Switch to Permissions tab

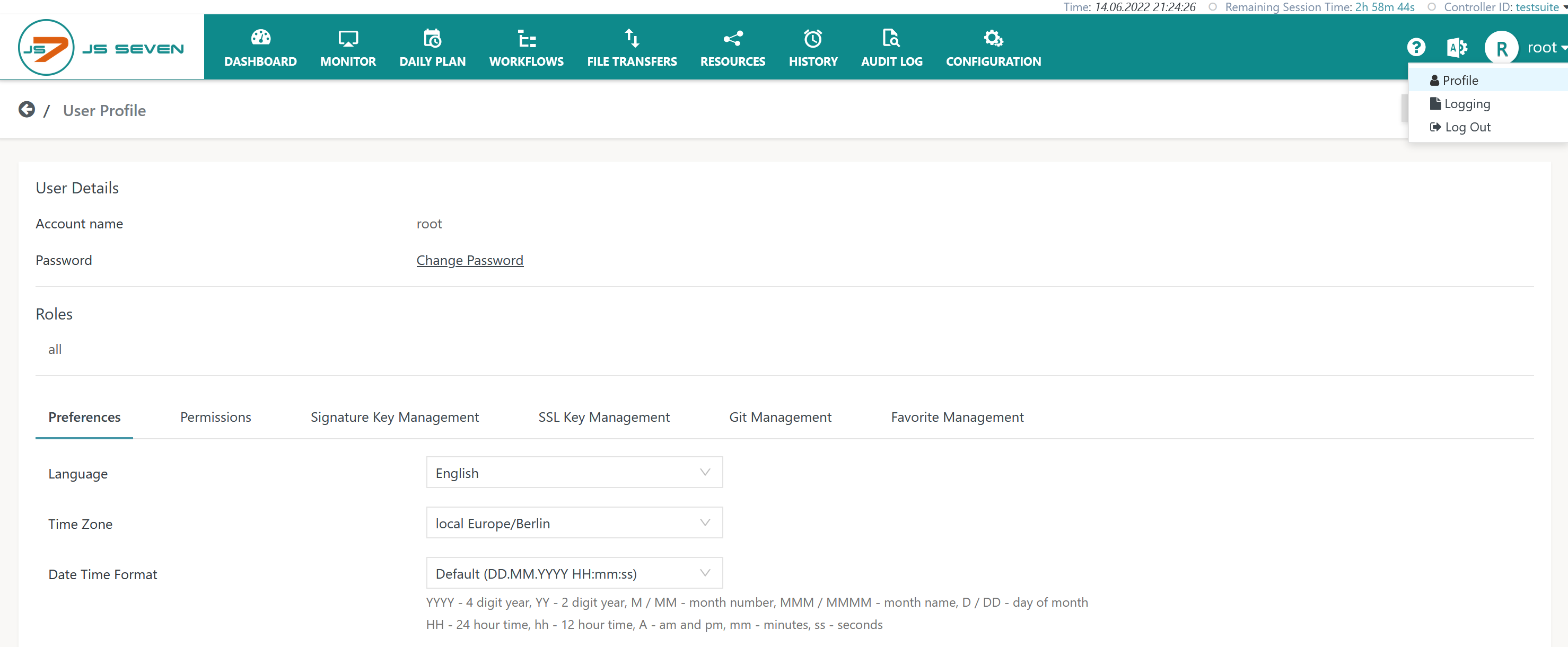point(215,416)
